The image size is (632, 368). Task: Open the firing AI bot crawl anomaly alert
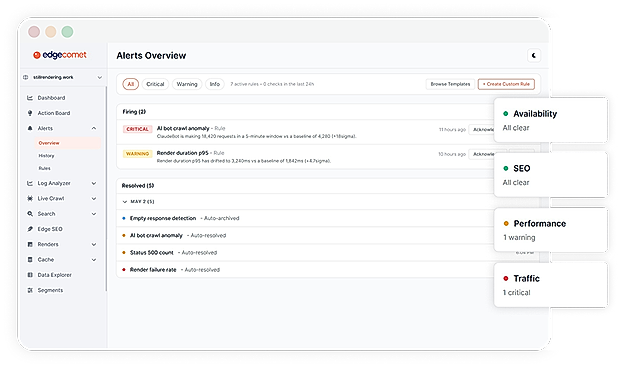pyautogui.click(x=183, y=128)
